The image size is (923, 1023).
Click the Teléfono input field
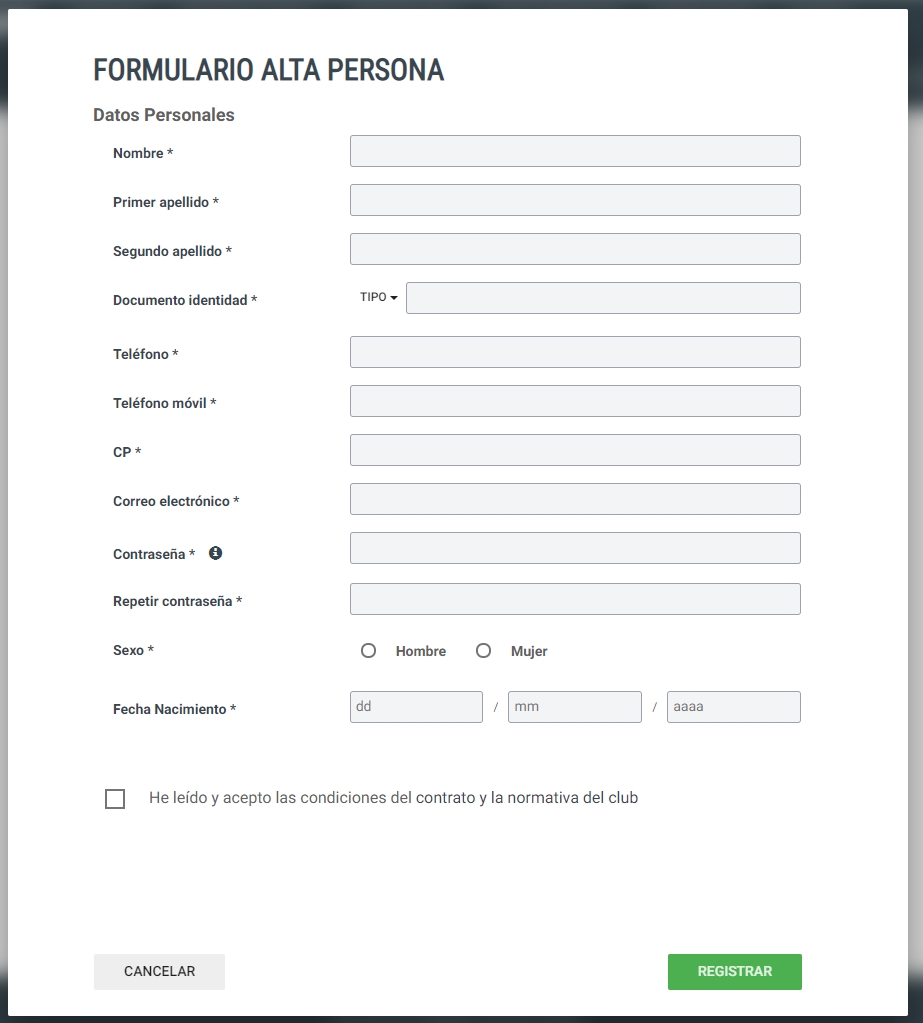(x=575, y=352)
